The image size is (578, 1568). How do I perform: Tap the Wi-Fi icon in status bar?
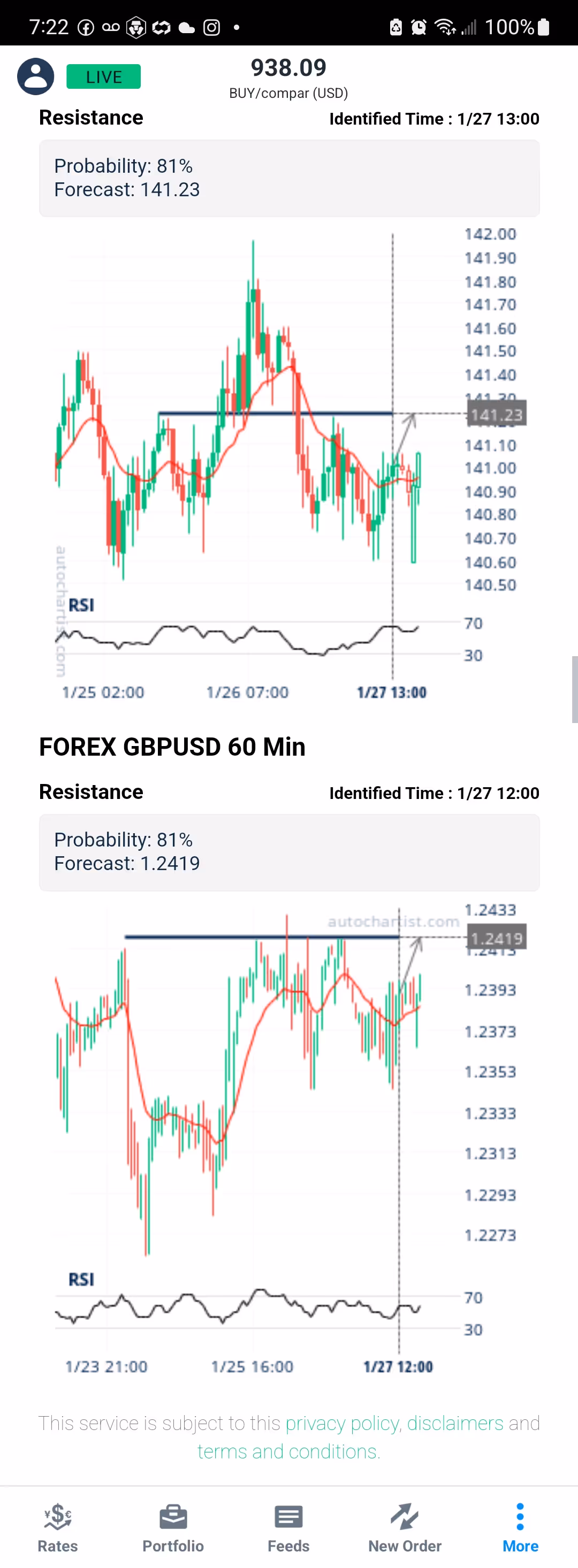pyautogui.click(x=445, y=27)
